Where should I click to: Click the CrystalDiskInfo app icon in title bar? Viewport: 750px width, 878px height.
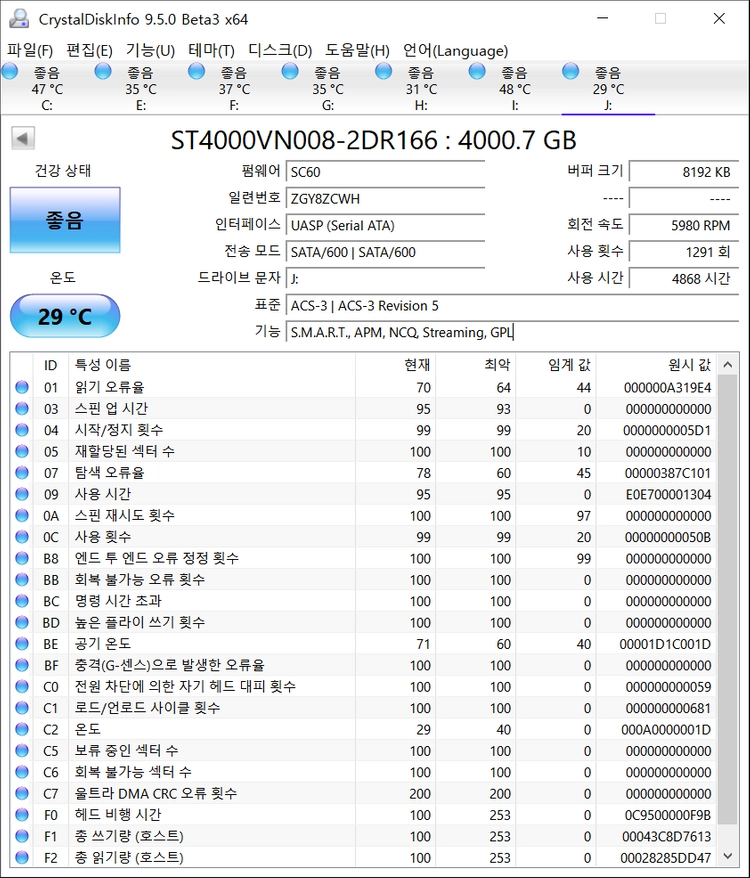[19, 19]
